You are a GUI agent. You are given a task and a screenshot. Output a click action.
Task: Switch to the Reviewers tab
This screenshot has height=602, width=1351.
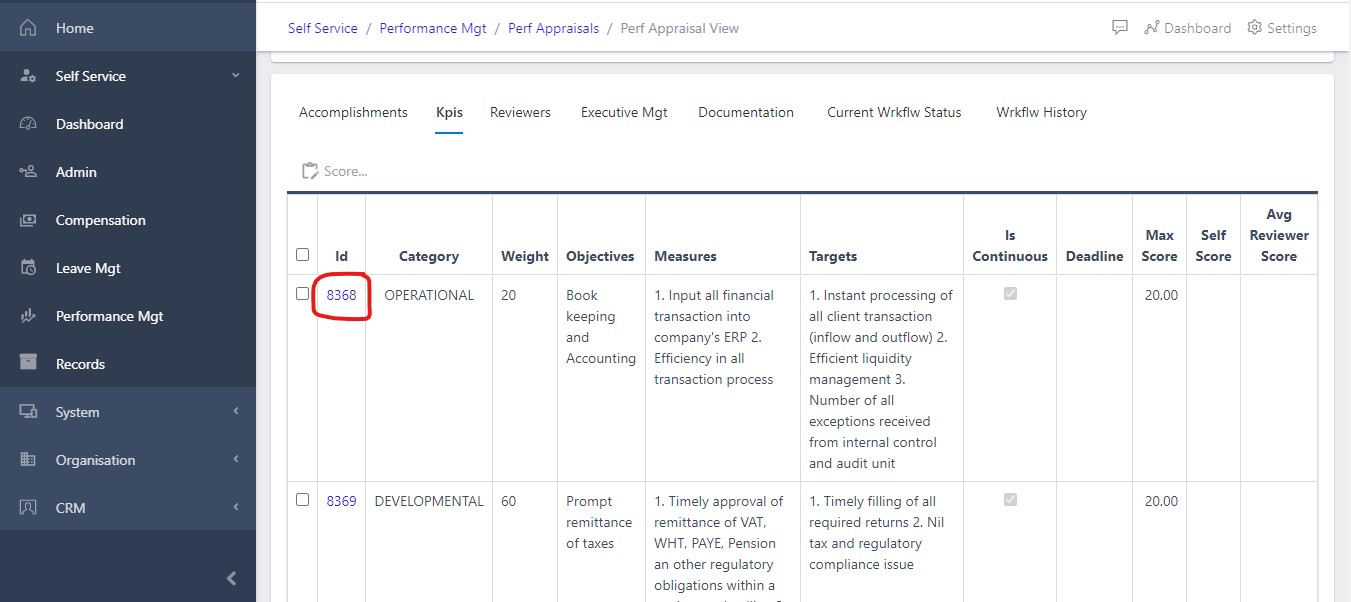tap(520, 112)
